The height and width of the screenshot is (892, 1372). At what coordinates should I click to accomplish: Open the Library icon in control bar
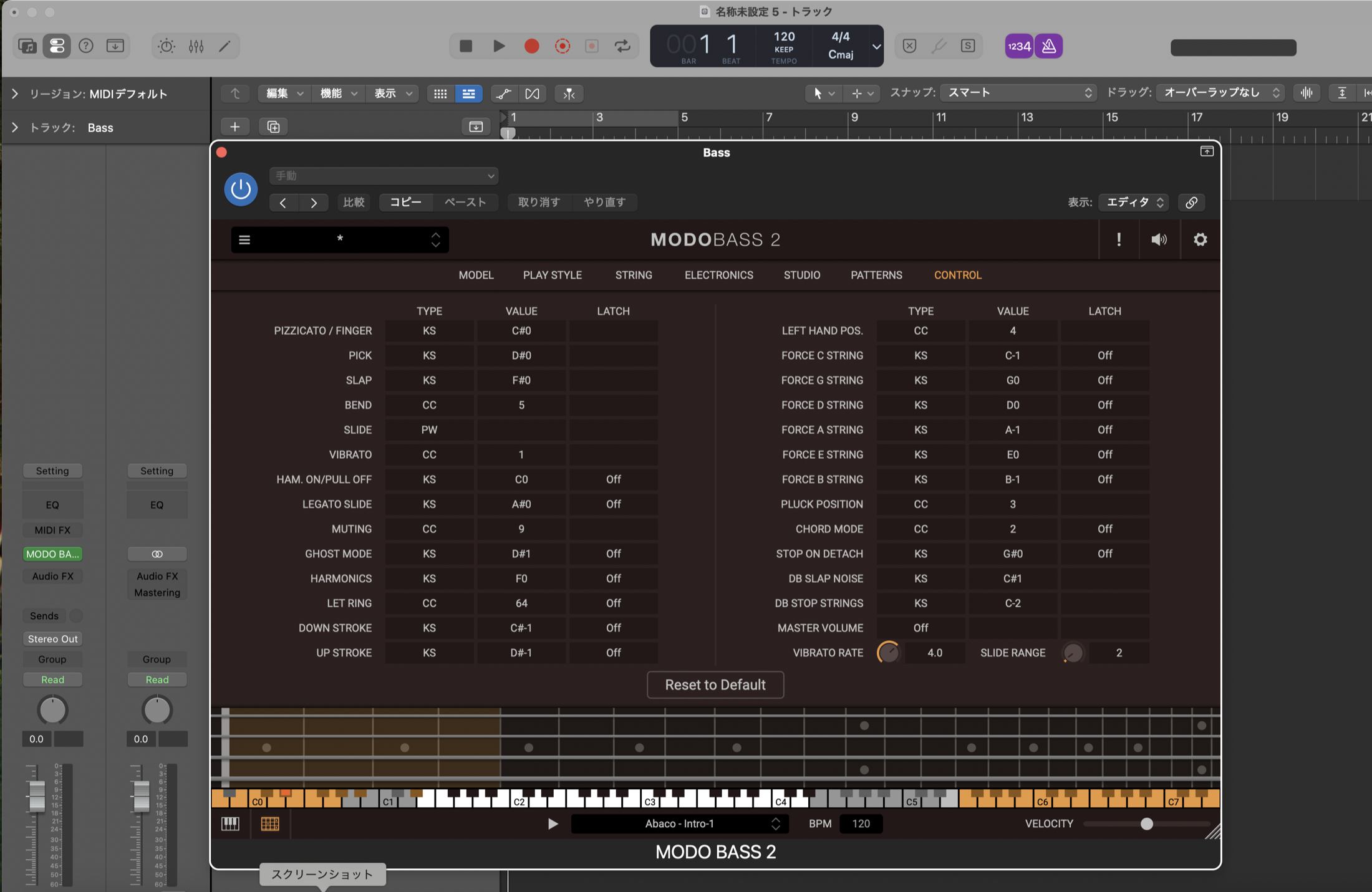tap(27, 46)
